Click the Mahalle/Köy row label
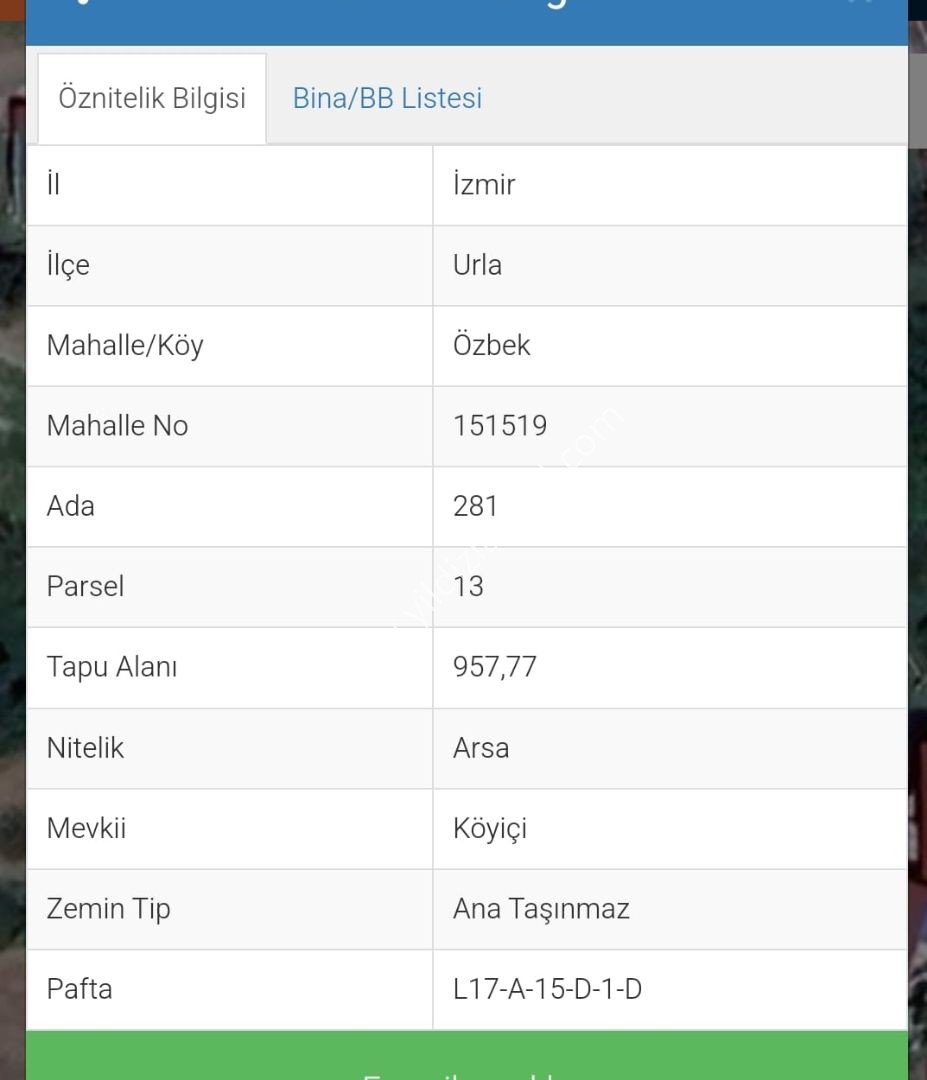Screen dimensions: 927x1080 tap(125, 346)
